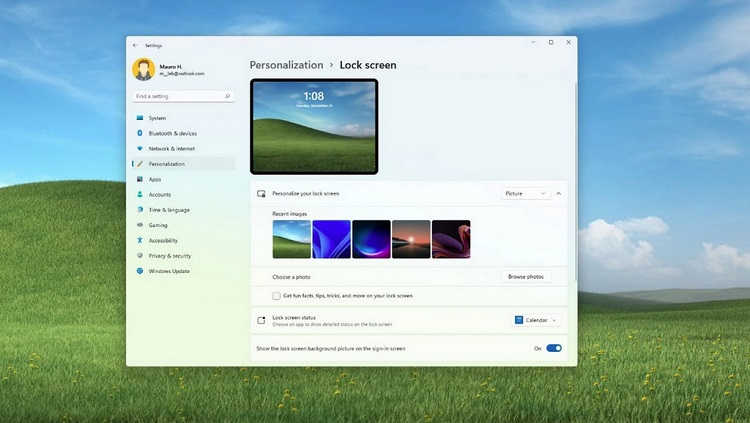Open Bluetooth & devices icon
750x423 pixels.
click(x=140, y=133)
